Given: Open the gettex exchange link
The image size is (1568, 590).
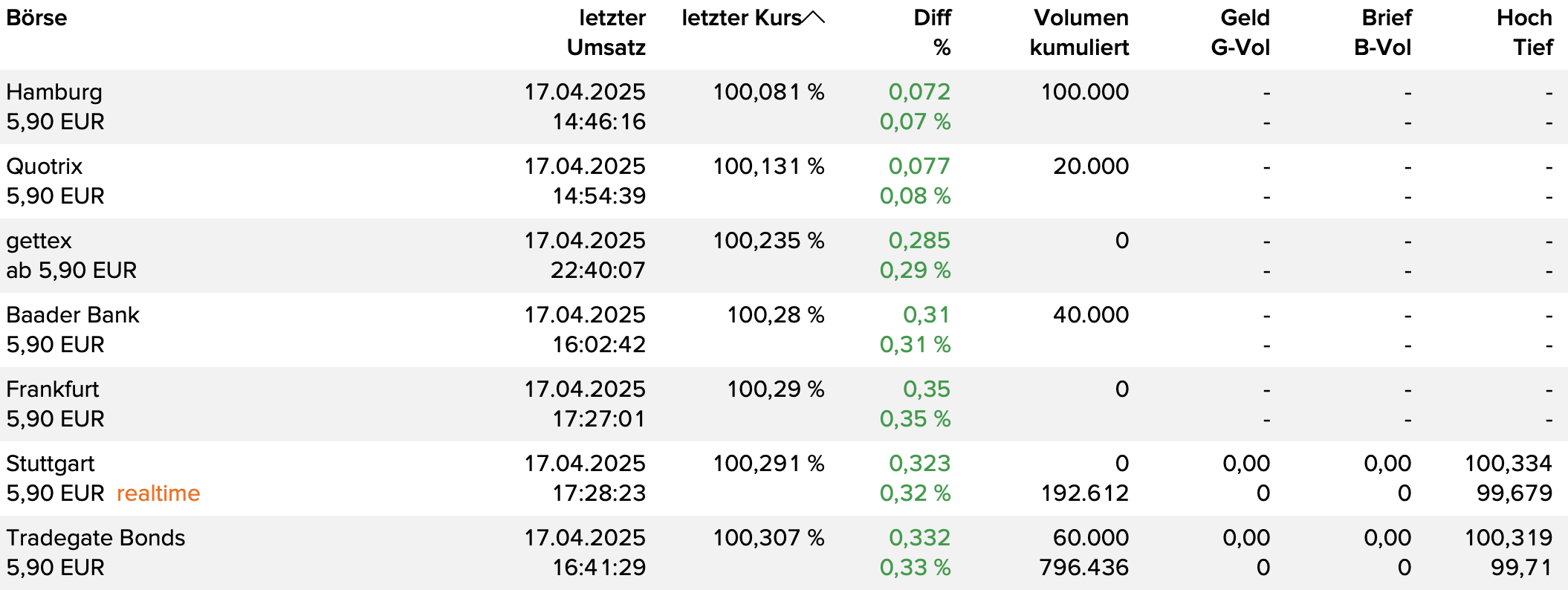Looking at the screenshot, I should tap(39, 241).
